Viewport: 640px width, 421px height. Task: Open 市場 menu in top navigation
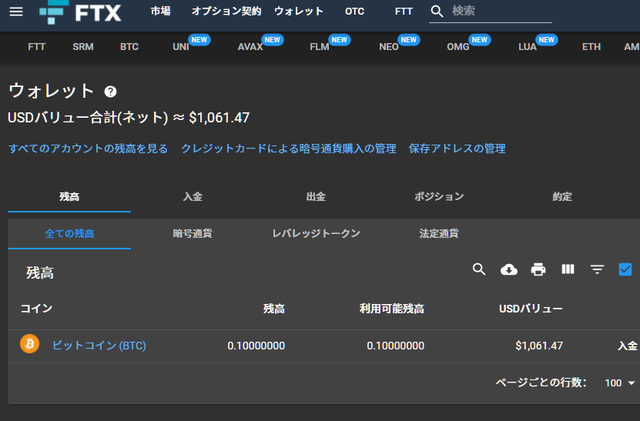[x=160, y=11]
